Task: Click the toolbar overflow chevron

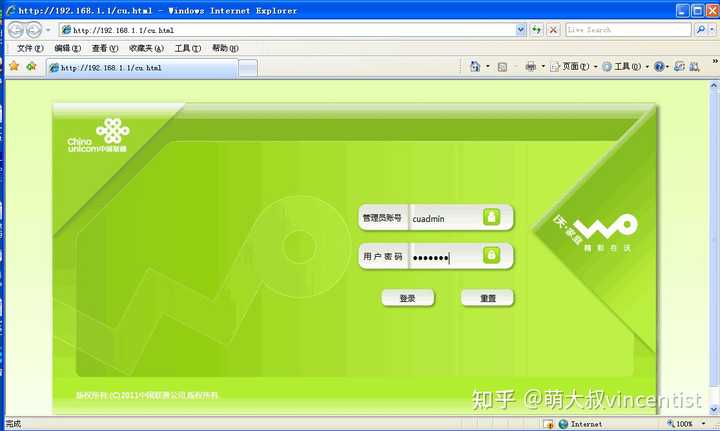Action: 714,61
